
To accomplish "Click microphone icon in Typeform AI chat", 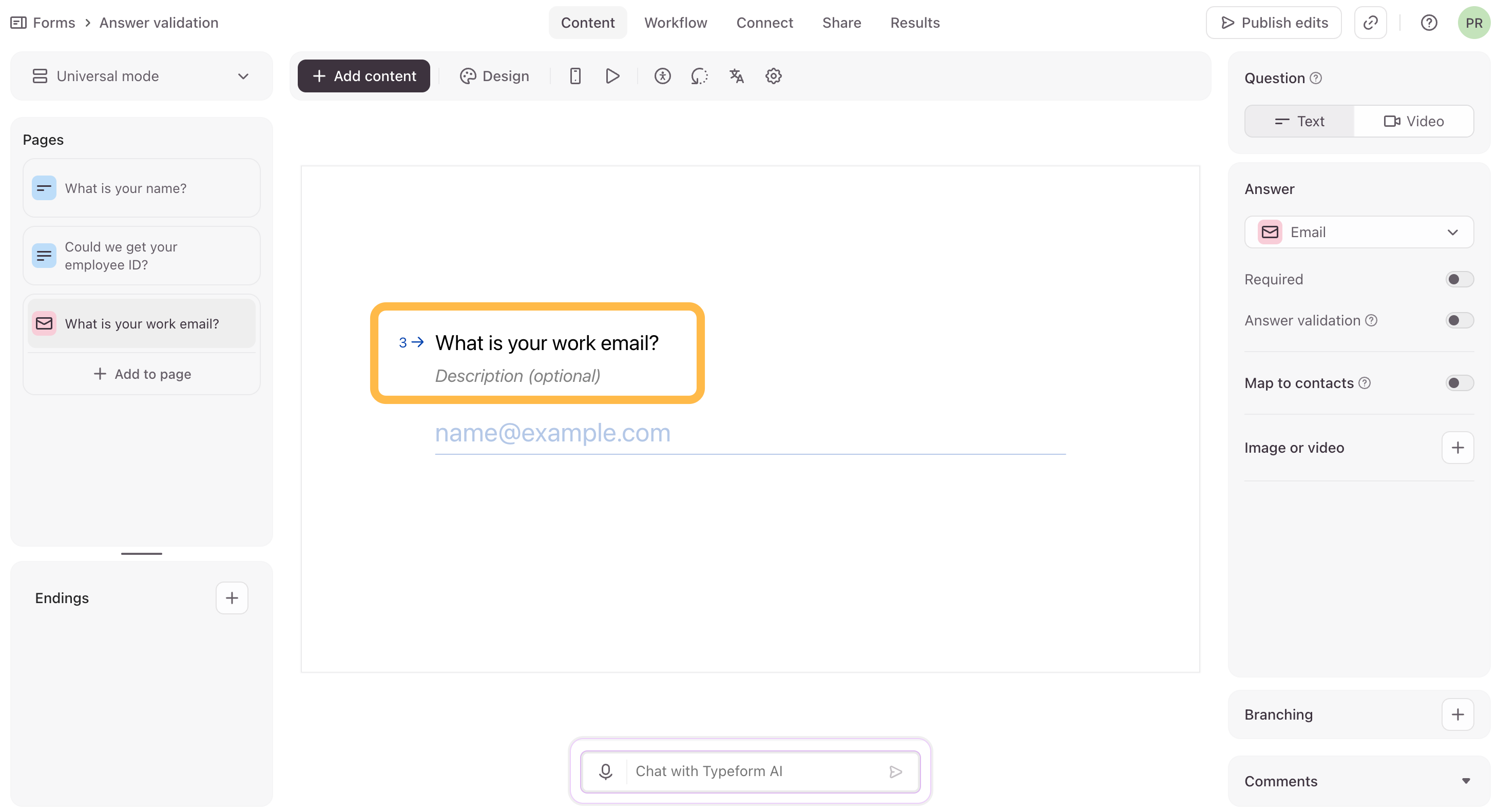I will pos(606,771).
